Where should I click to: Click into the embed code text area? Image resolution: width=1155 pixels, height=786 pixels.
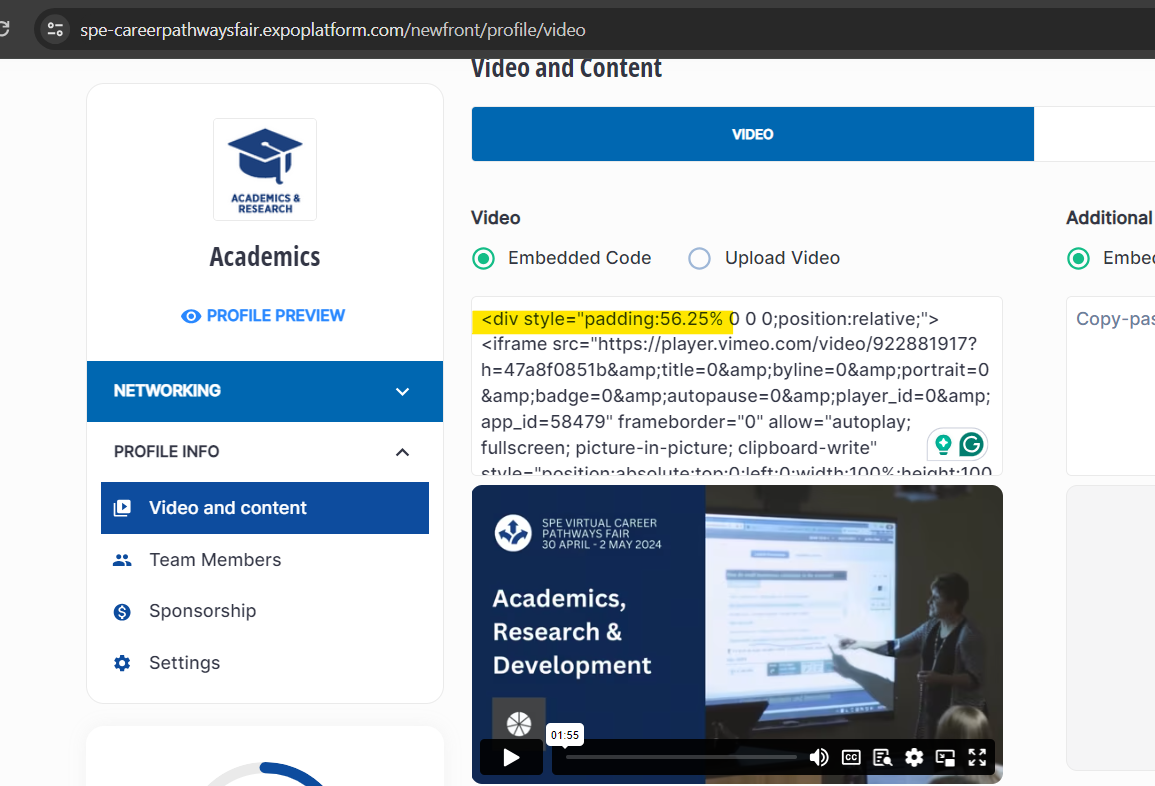coord(737,386)
